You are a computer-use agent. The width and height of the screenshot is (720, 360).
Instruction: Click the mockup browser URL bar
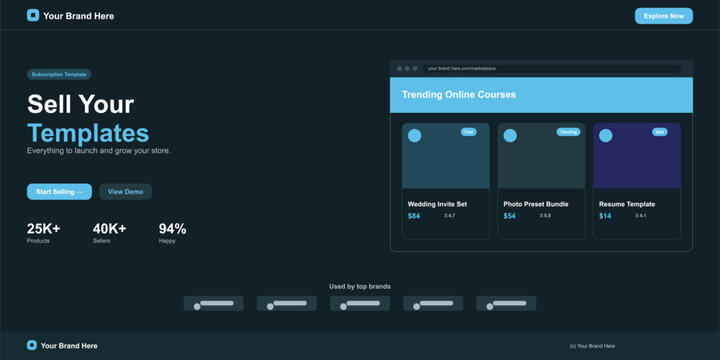pyautogui.click(x=551, y=68)
